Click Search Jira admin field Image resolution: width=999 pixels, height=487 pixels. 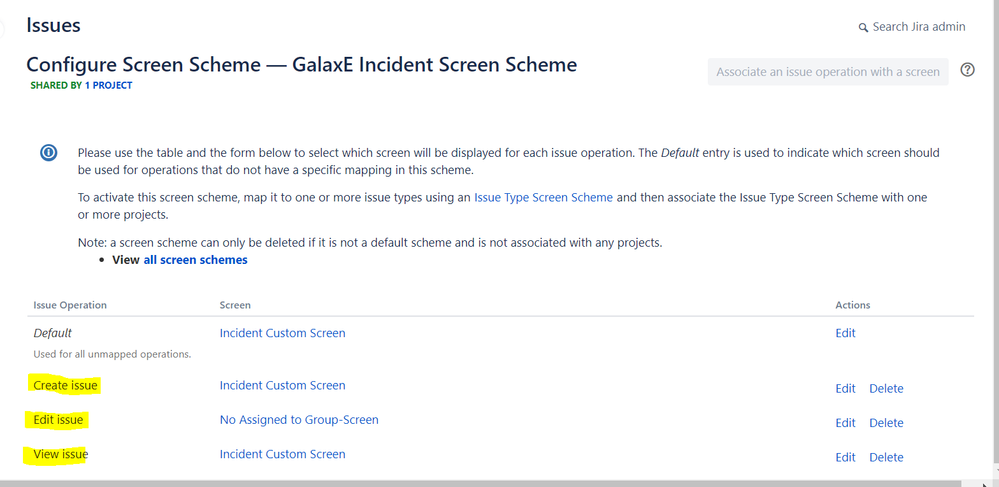coord(918,27)
